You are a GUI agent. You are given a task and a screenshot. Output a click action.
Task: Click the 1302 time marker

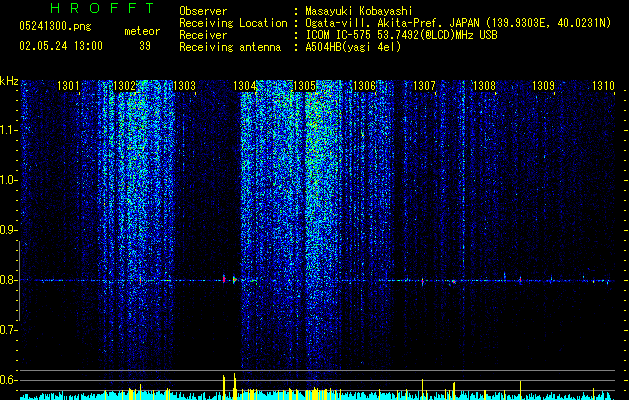tap(125, 86)
